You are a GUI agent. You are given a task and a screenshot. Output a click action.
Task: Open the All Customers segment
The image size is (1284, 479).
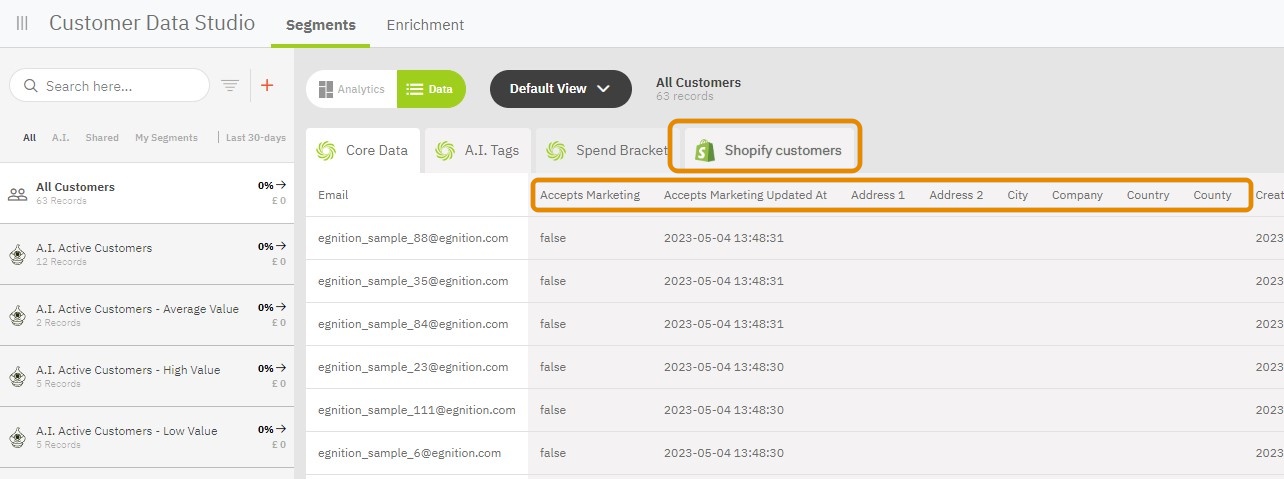tap(147, 193)
